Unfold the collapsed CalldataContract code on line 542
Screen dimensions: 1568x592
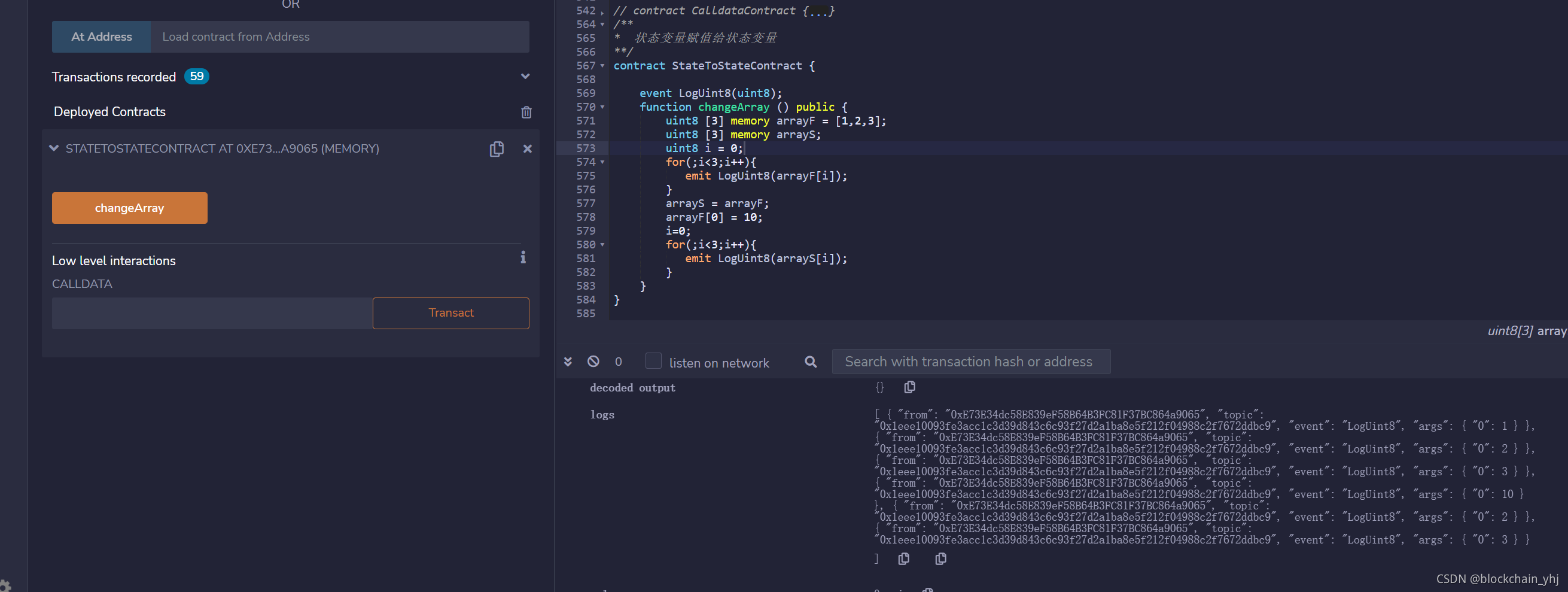coord(602,11)
